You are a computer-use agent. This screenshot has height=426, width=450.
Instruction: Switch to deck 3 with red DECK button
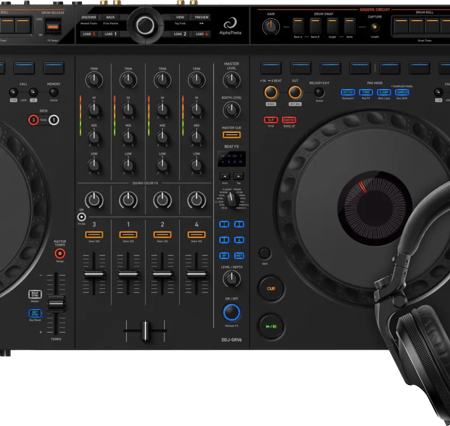coord(33,120)
